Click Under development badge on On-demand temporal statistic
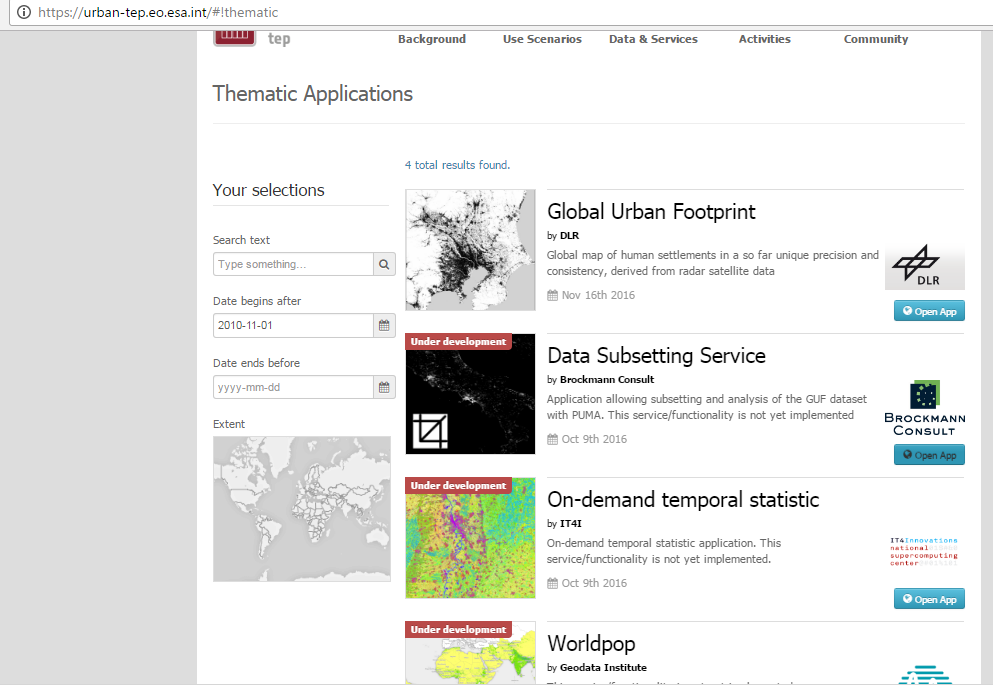Image resolution: width=993 pixels, height=685 pixels. [459, 486]
